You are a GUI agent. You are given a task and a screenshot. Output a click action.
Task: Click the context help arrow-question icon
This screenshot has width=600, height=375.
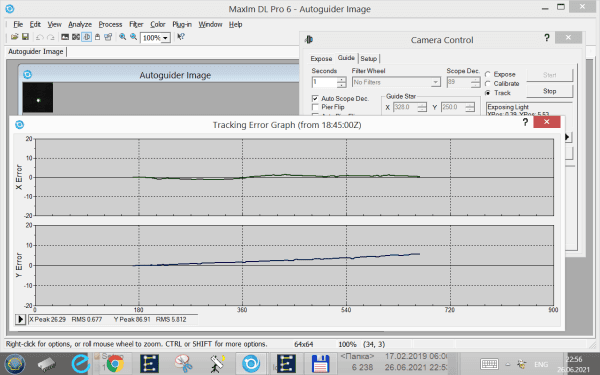pyautogui.click(x=181, y=37)
